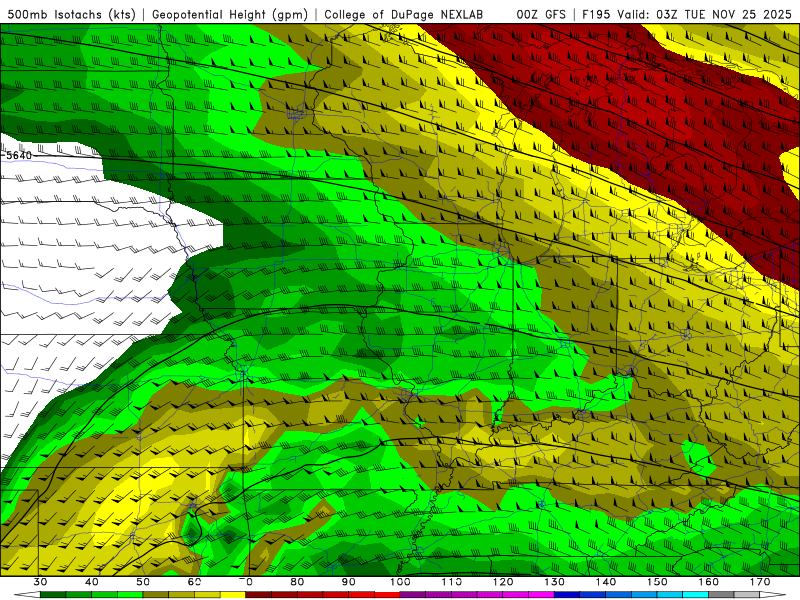This screenshot has height=600, width=800.
Task: Click the 150 value on the legend
Action: click(657, 582)
